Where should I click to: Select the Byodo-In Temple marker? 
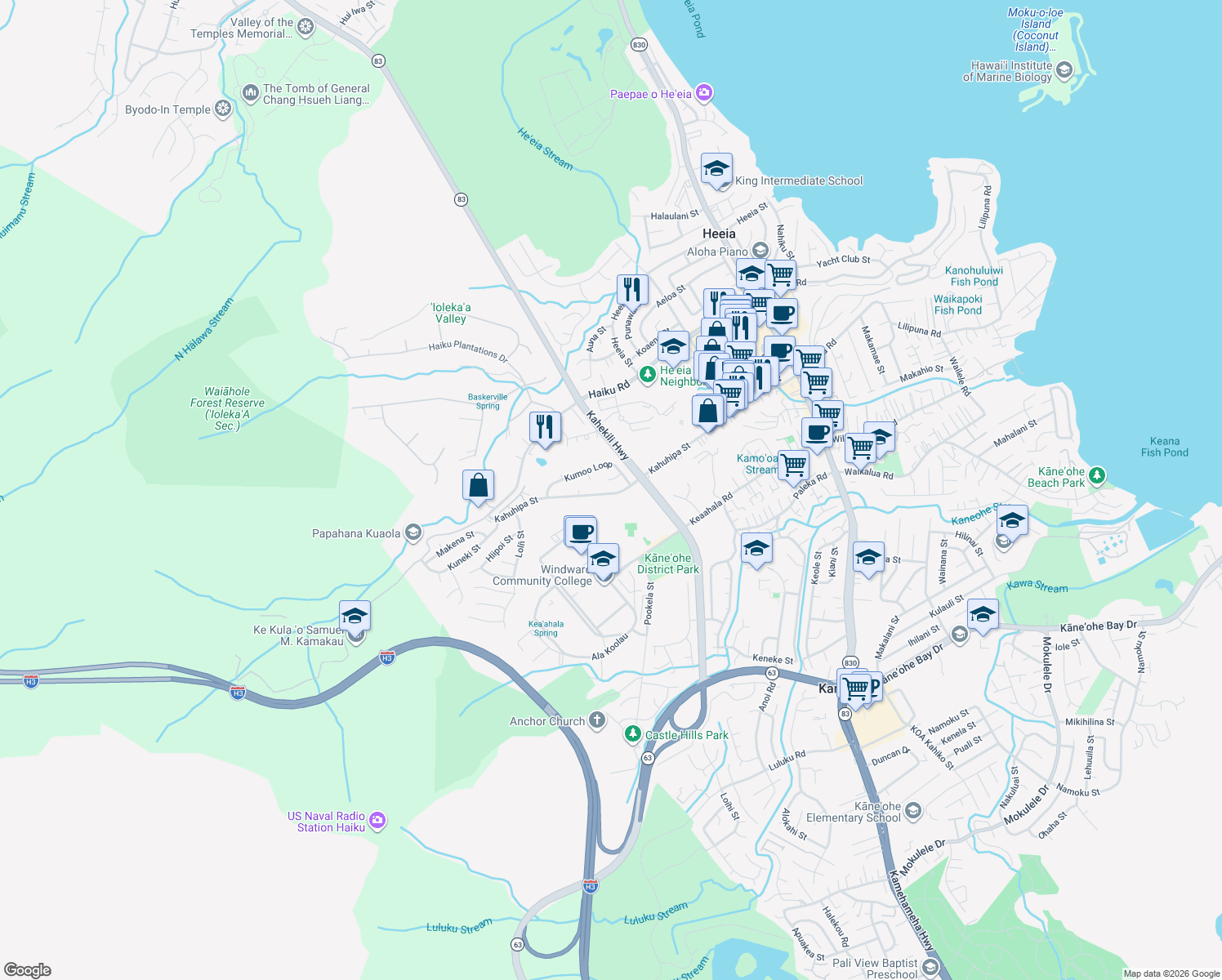(x=221, y=108)
